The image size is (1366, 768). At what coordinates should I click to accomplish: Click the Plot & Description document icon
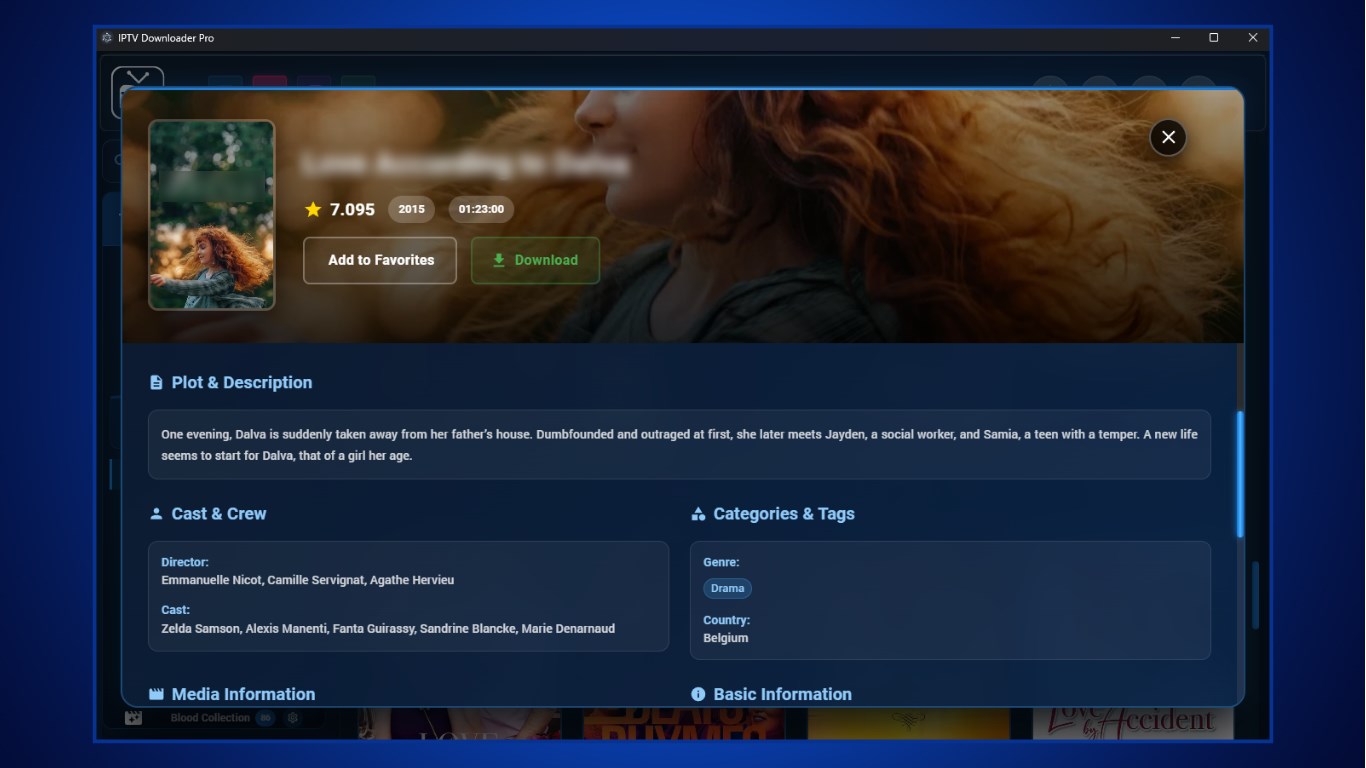coord(156,381)
